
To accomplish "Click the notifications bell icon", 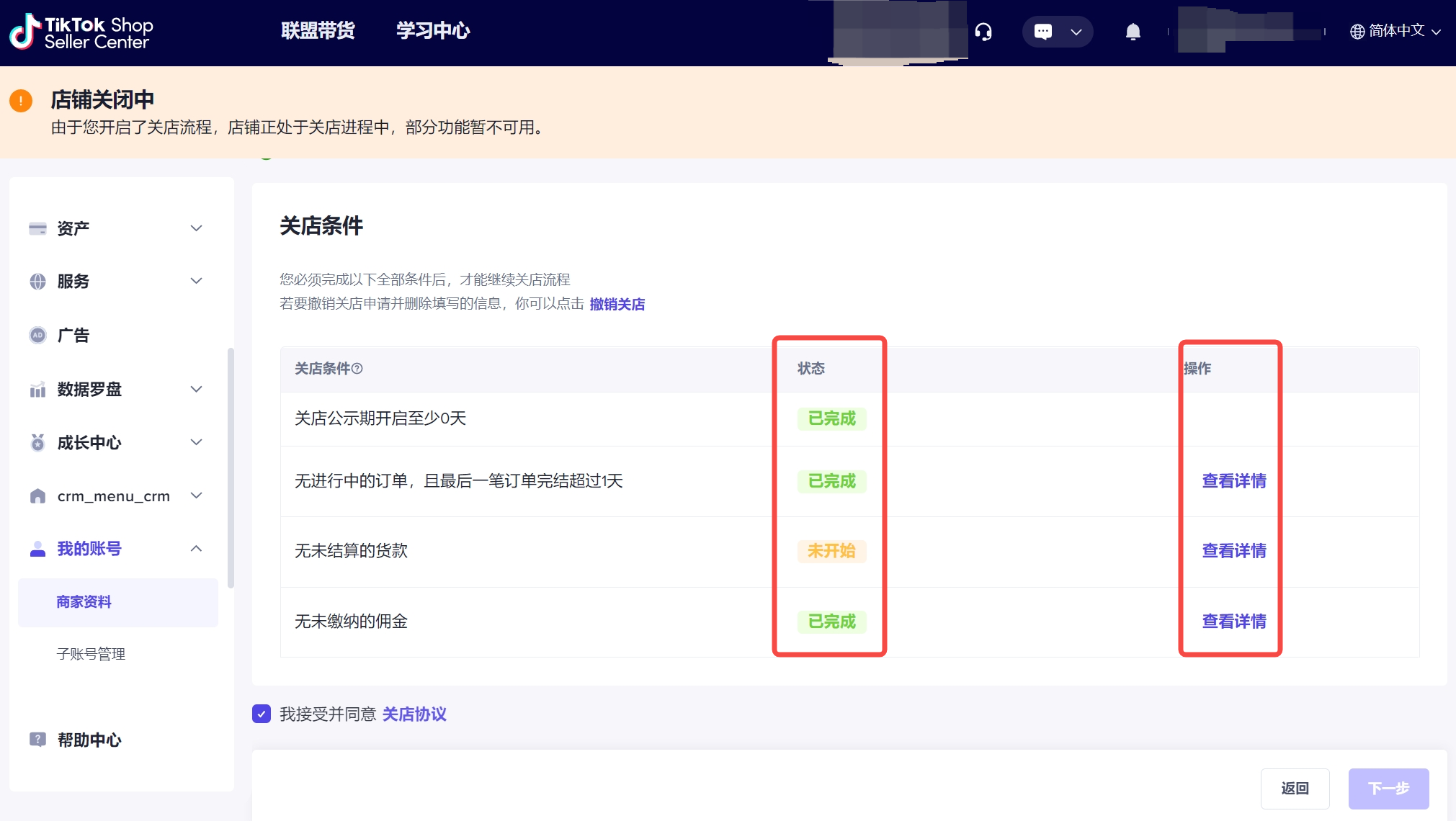I will coord(1133,32).
